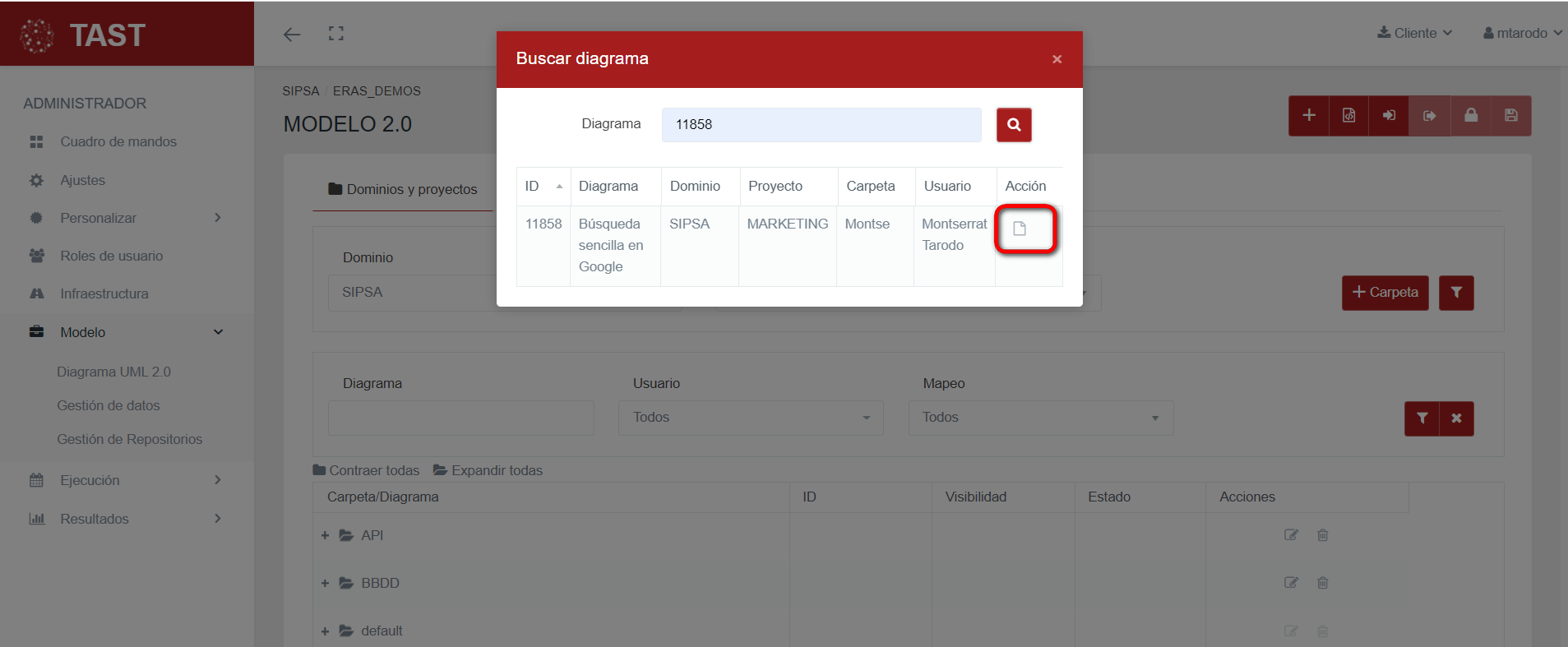
Task: Click the magnifier search button in dialog
Action: [1014, 125]
